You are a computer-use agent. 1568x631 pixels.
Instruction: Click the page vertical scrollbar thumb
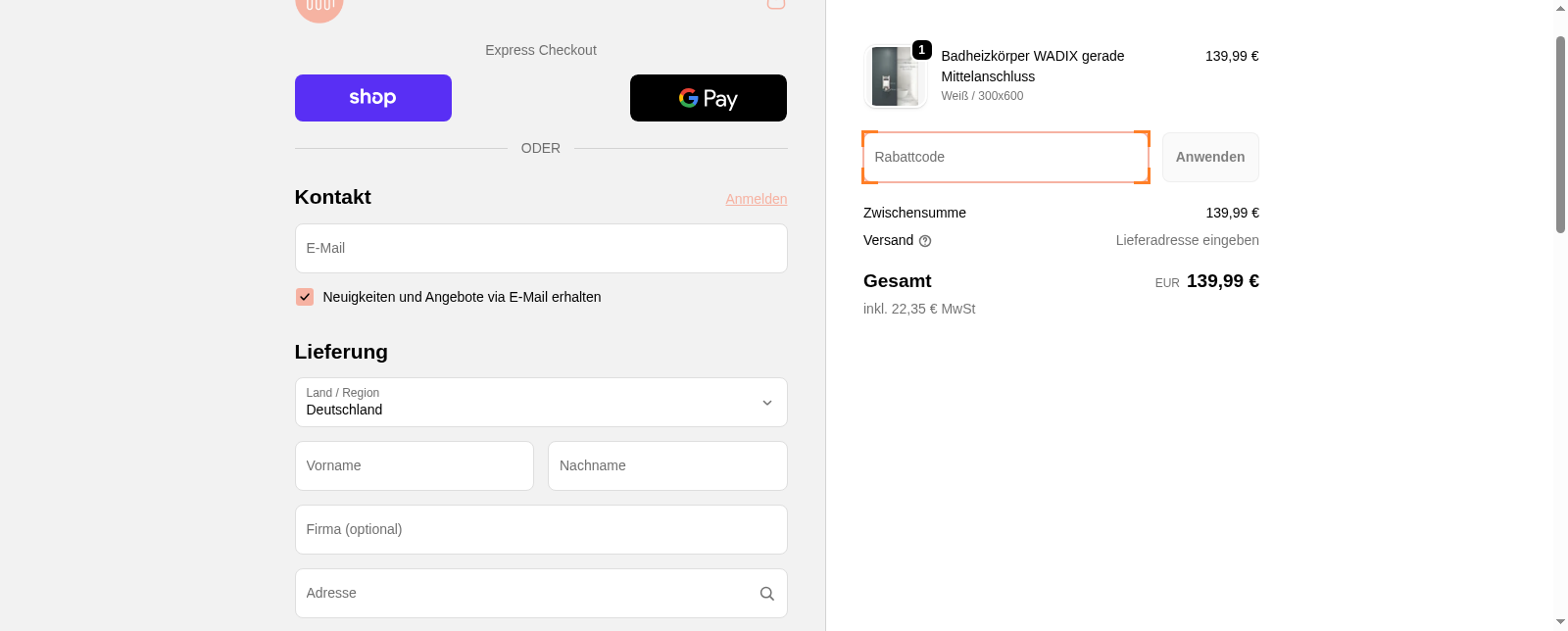[x=1561, y=134]
